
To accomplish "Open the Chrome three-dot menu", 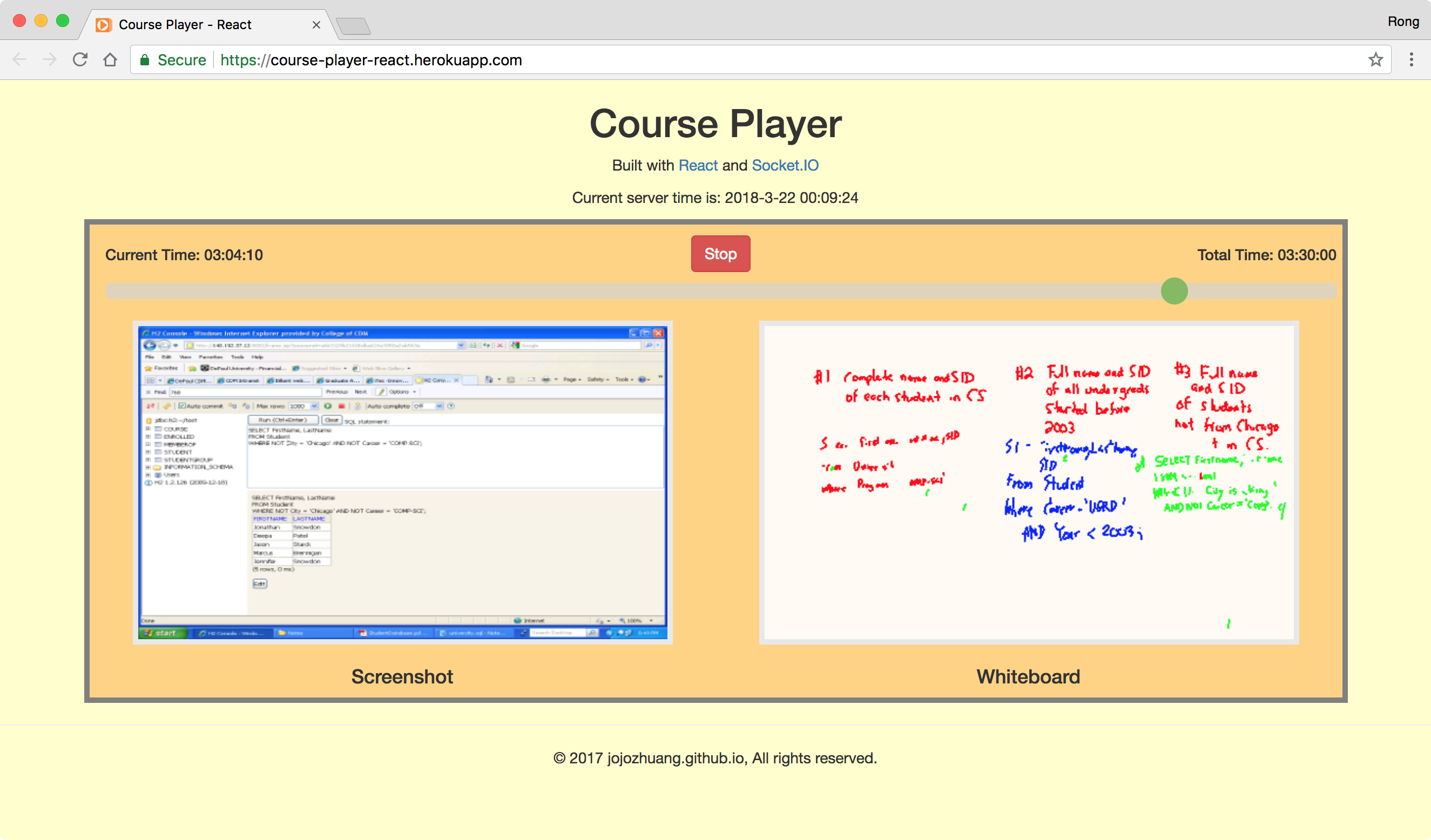I will [1411, 59].
